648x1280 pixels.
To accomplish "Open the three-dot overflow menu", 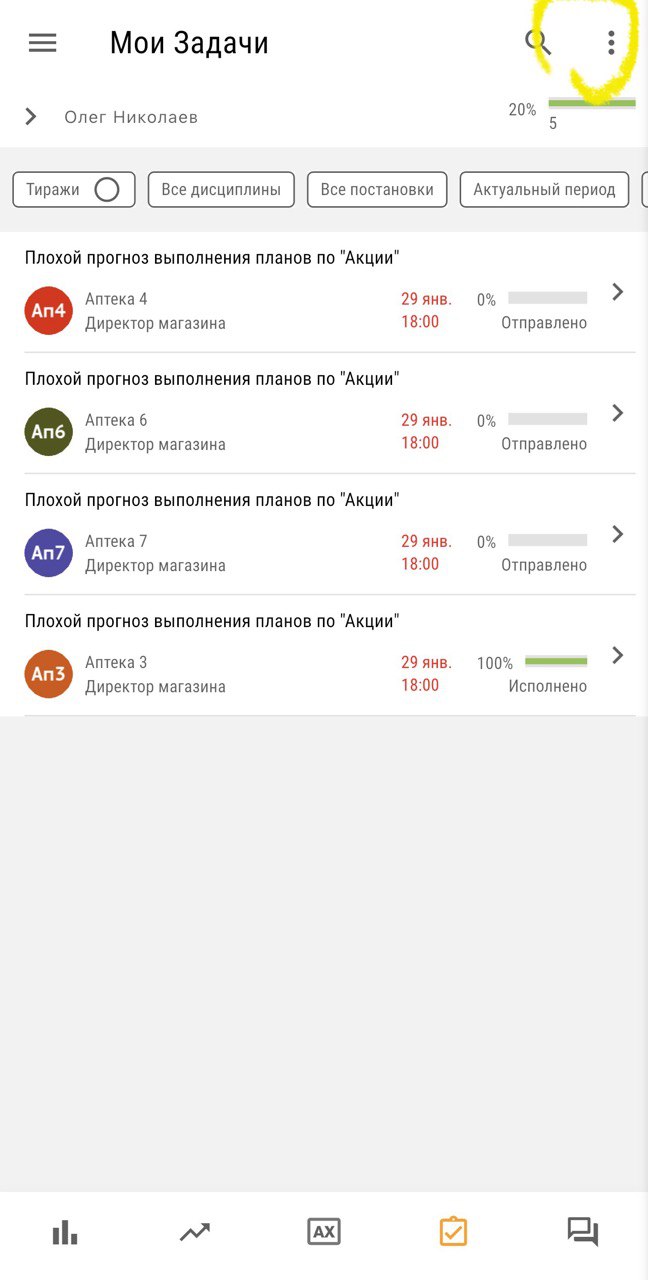I will 611,42.
